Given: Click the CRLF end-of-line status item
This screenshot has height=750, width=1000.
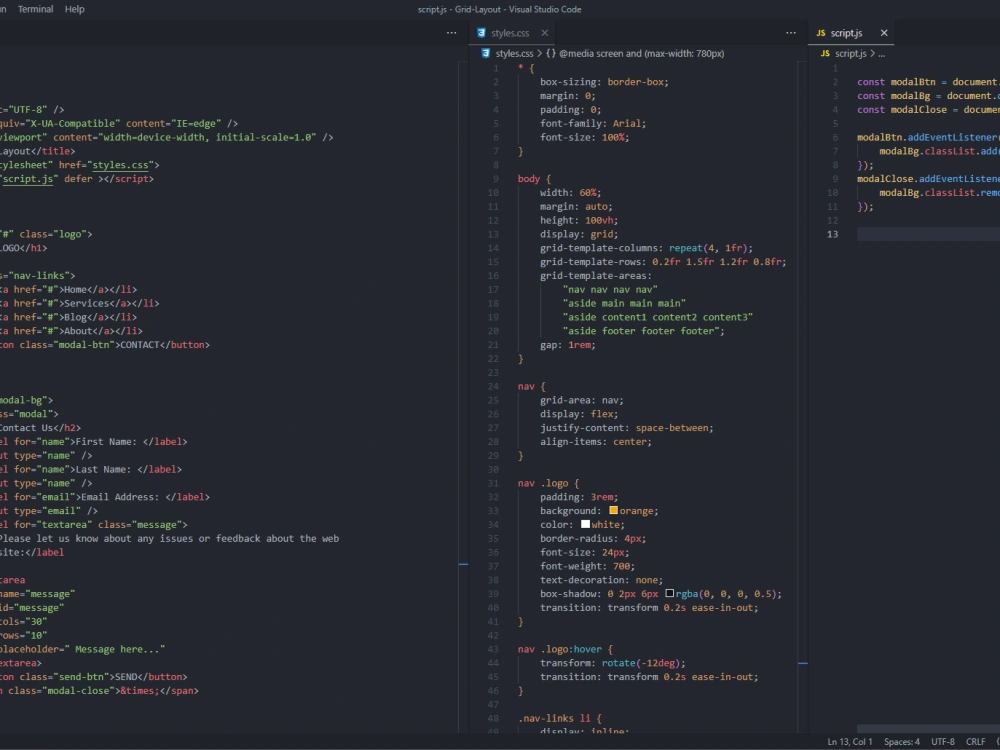Looking at the screenshot, I should point(975,742).
